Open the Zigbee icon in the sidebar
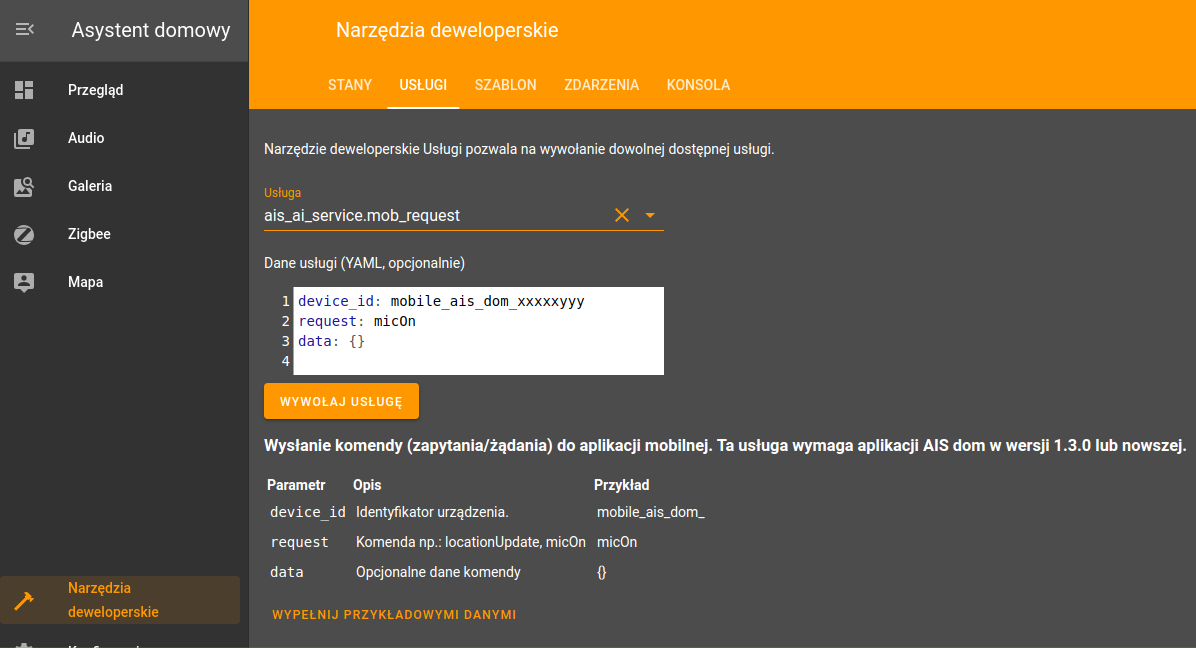This screenshot has height=648, width=1196. [x=24, y=234]
